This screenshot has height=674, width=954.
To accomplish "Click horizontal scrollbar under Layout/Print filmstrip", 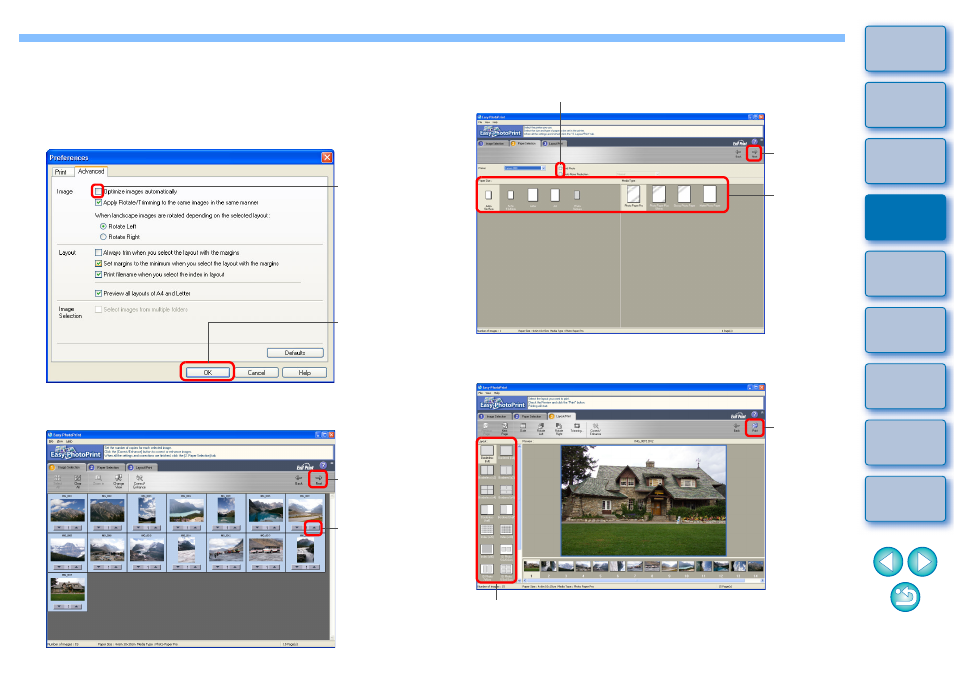I will [x=643, y=580].
